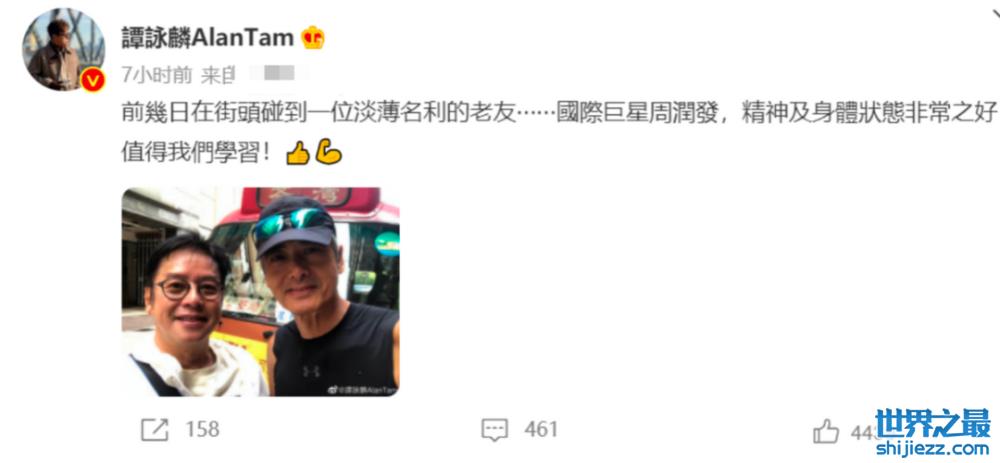The width and height of the screenshot is (1000, 463).
Task: Click the orange verified V badge
Action: [x=93, y=80]
